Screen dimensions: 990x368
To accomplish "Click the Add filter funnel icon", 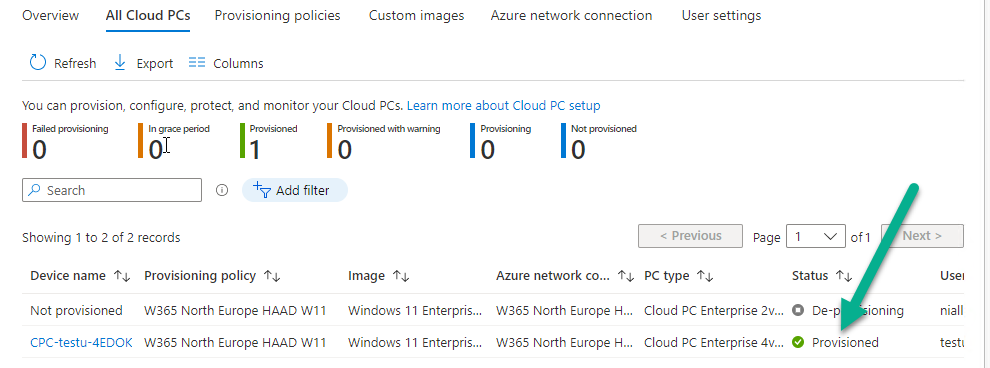I will (261, 189).
